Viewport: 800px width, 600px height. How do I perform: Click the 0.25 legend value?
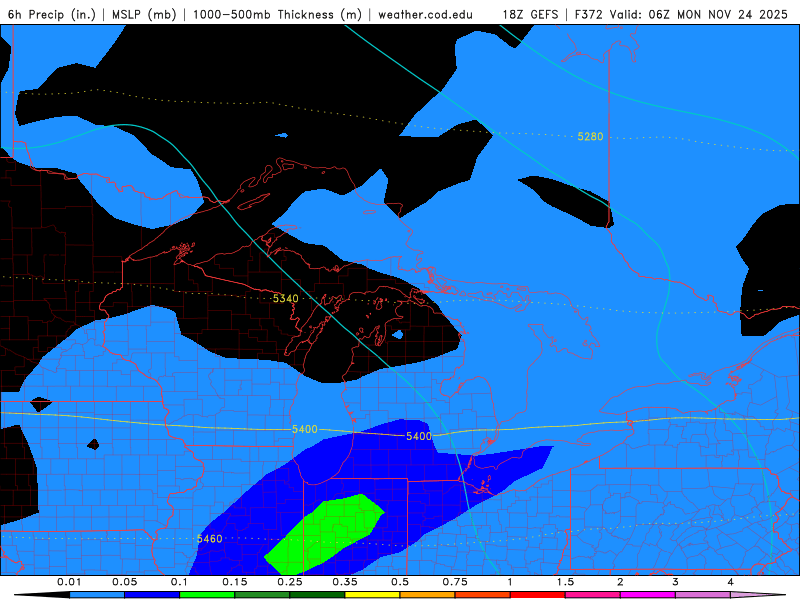pos(290,582)
